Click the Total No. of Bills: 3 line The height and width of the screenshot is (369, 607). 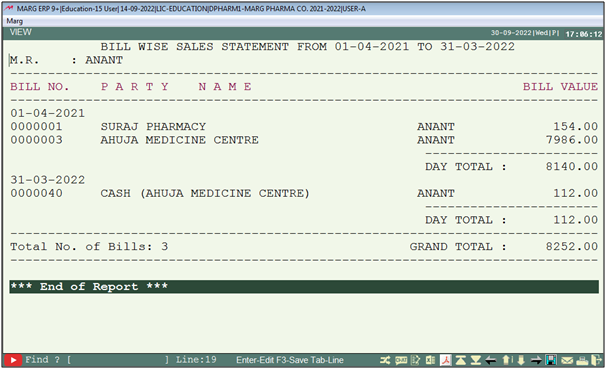tap(89, 247)
